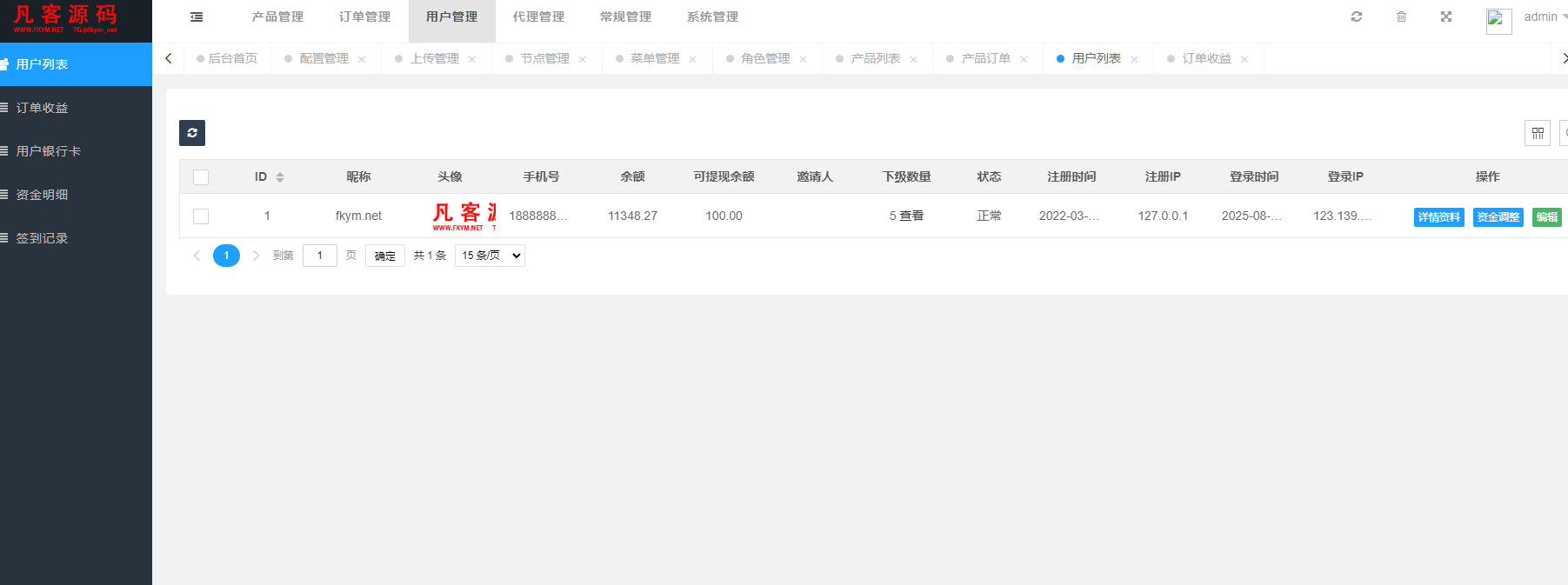Screen dimensions: 1568x585
Task: Switch to the 订单收益 tab
Action: 1205,58
